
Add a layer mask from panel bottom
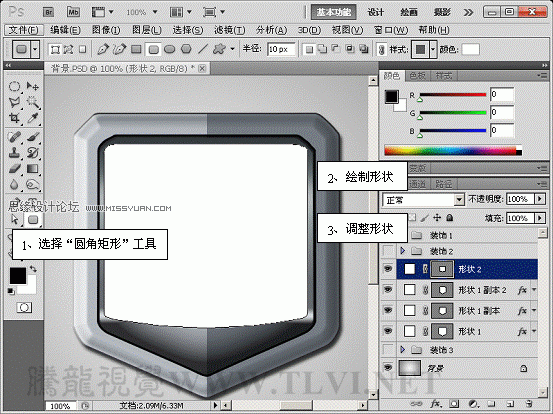point(454,403)
